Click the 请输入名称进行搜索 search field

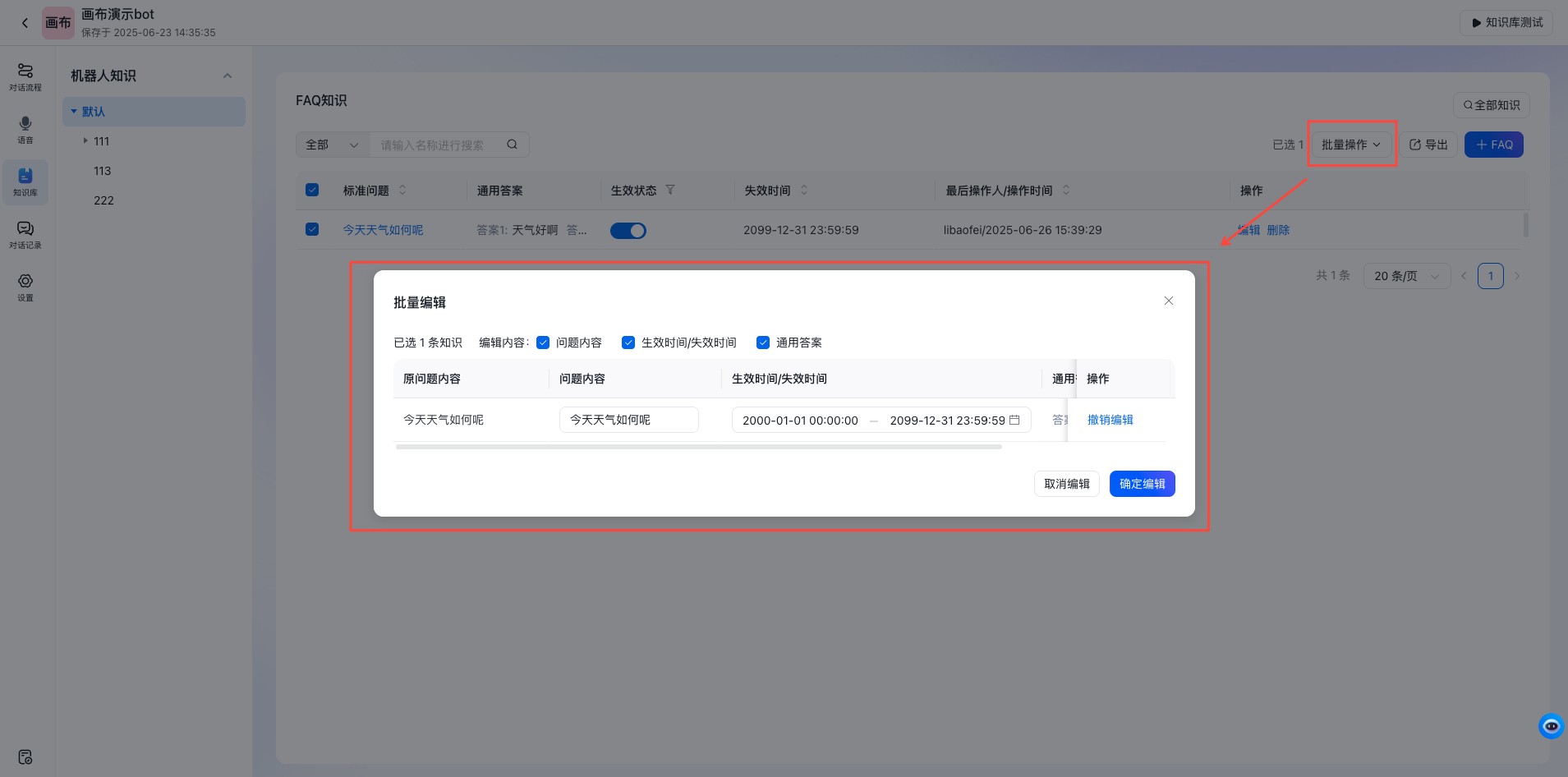[x=435, y=144]
